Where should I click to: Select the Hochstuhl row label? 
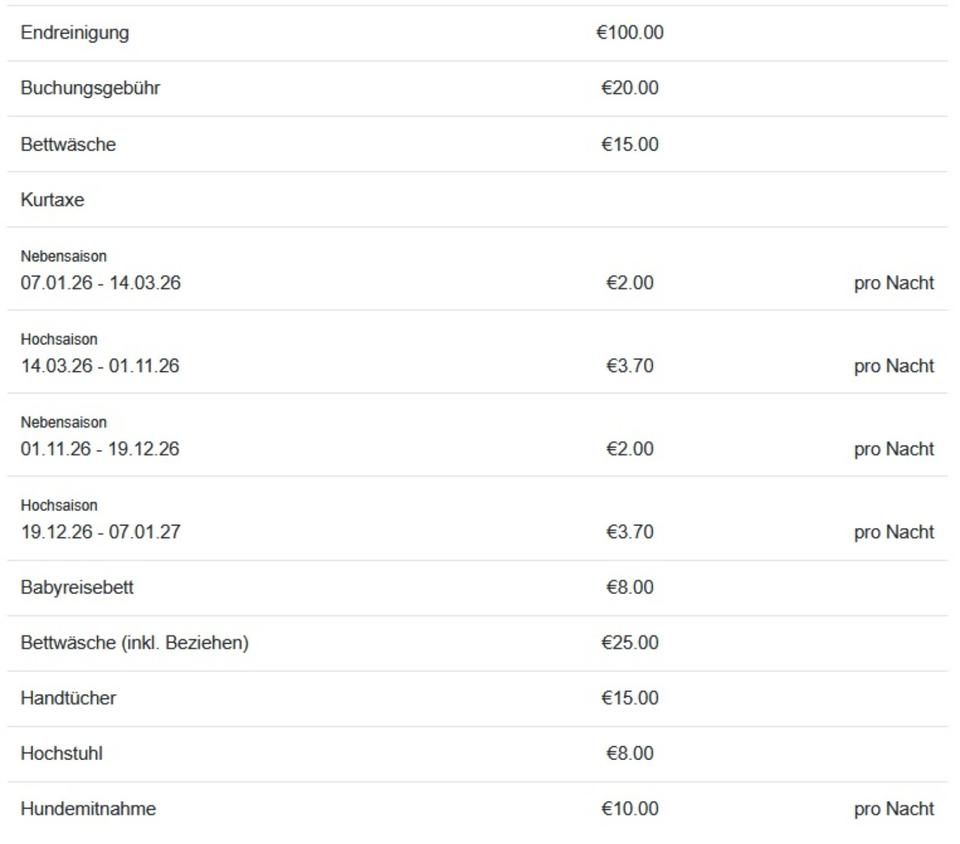click(62, 754)
